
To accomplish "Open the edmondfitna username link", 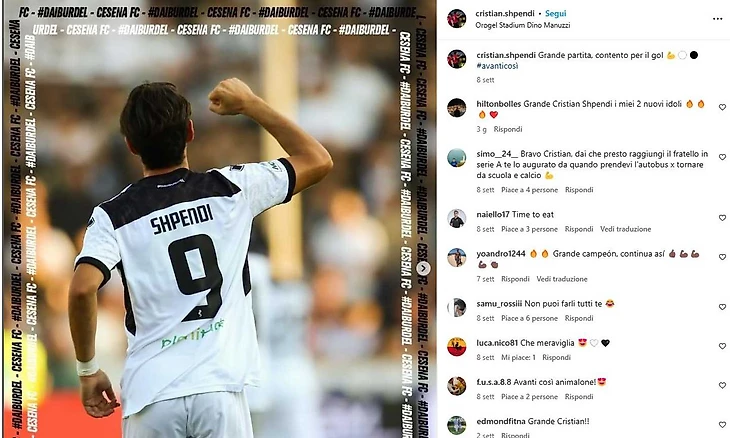I will click(x=501, y=421).
